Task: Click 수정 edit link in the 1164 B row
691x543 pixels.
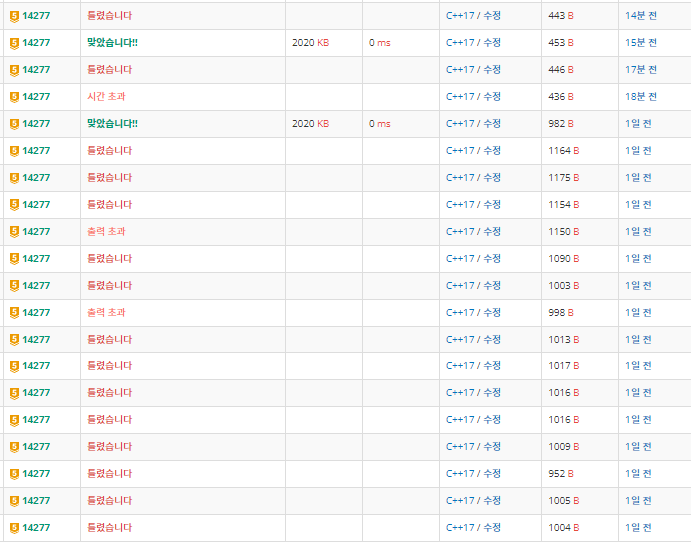Action: 492,151
